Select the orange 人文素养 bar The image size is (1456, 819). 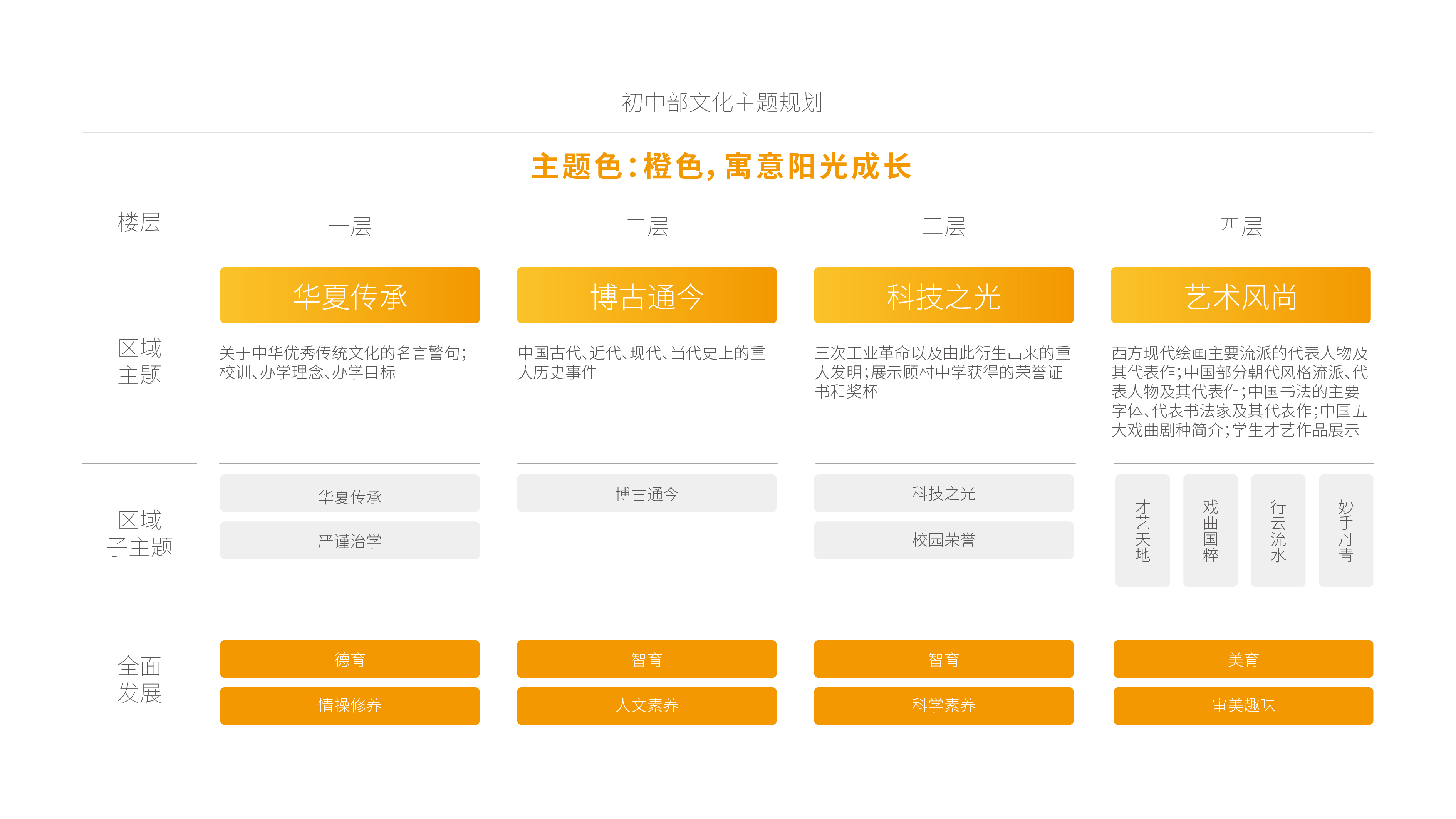[x=647, y=705]
